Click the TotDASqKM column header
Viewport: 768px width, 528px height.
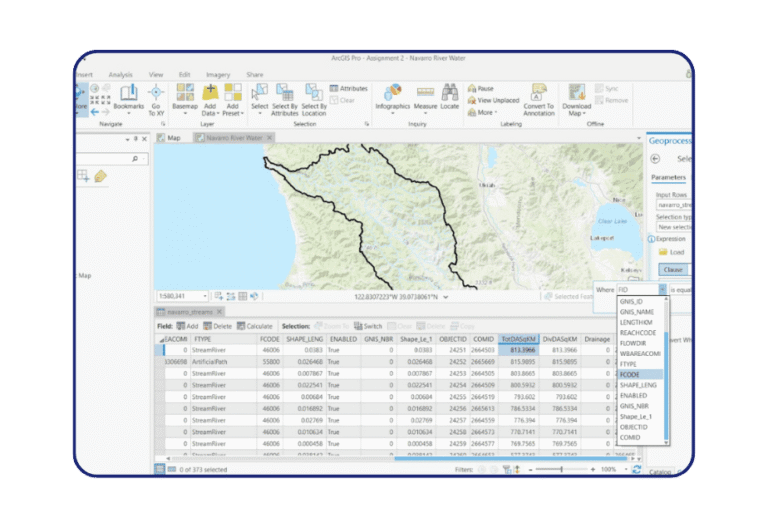pos(519,339)
